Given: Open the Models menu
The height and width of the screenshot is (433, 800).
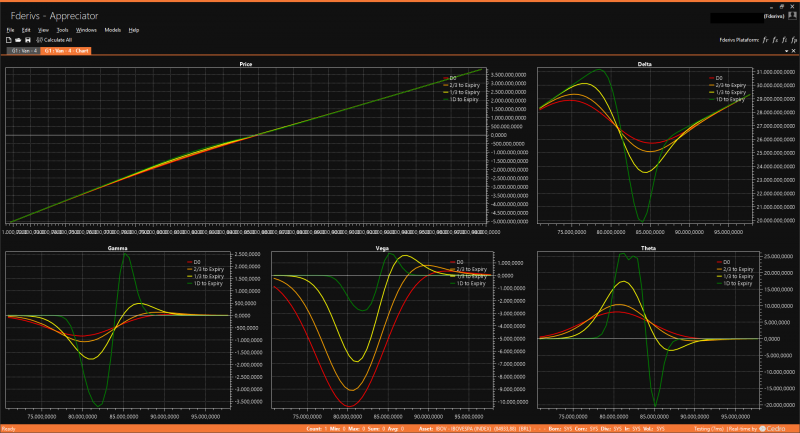Looking at the screenshot, I should (113, 30).
